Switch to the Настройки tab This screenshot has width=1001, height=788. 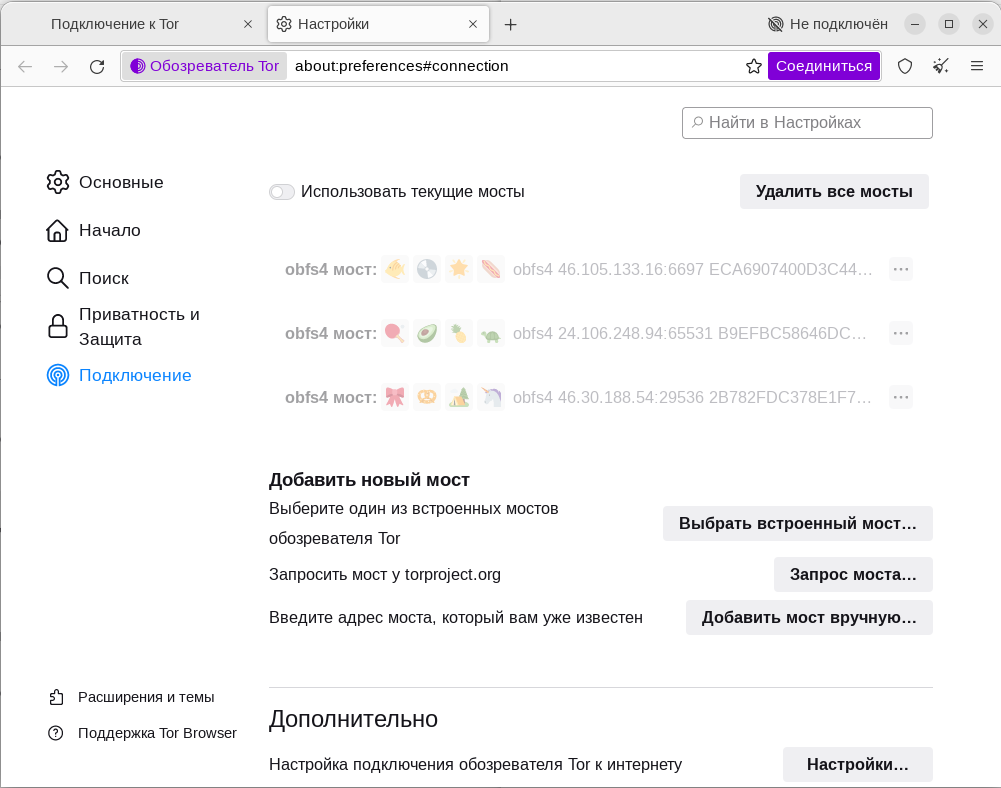pyautogui.click(x=379, y=24)
